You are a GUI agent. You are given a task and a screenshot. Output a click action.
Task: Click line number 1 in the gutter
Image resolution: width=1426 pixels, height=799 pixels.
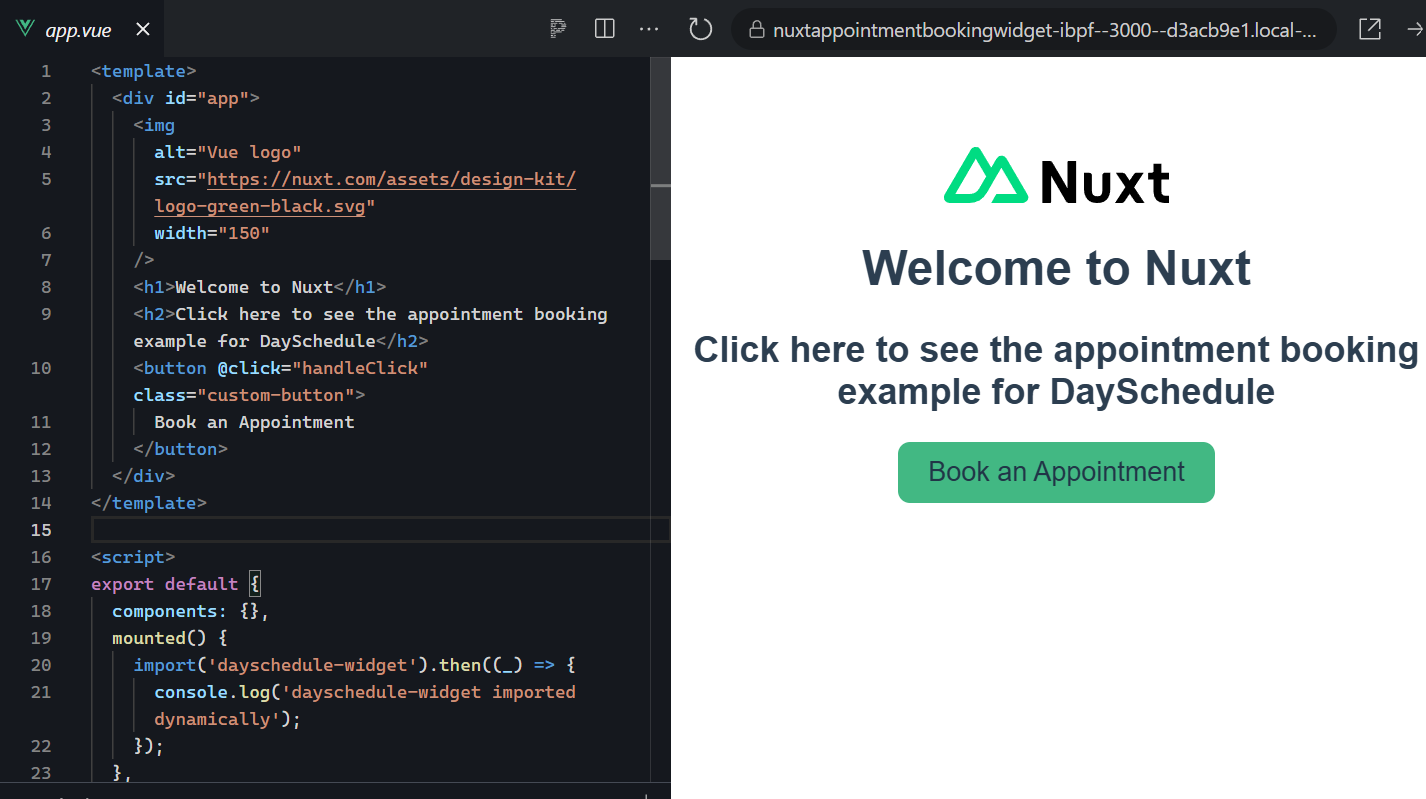click(45, 71)
